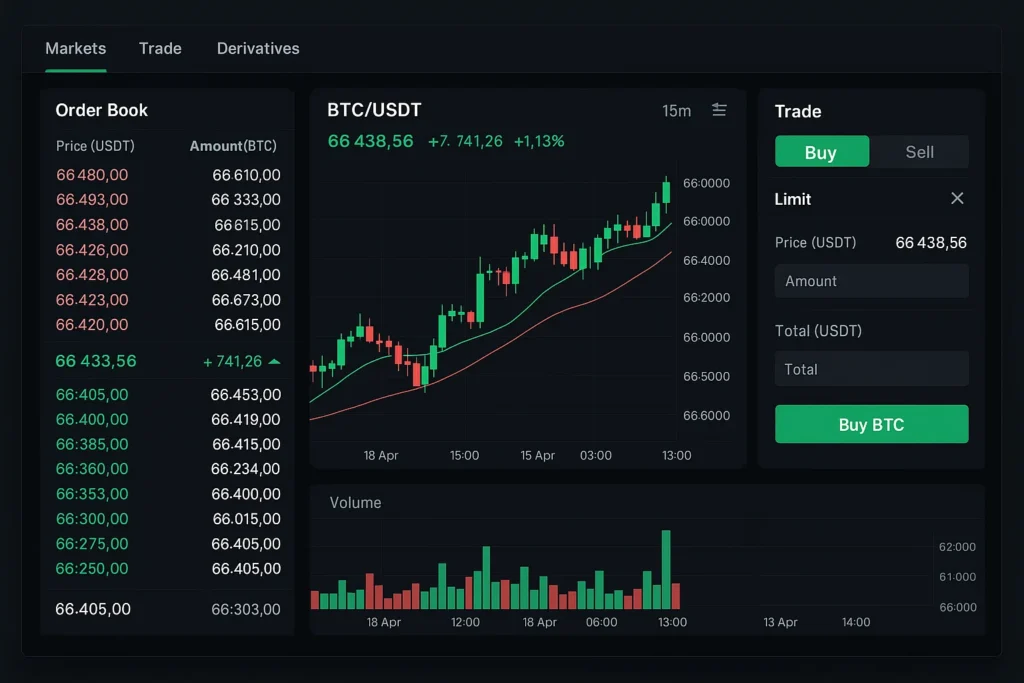Click the Order Book header

pos(101,110)
